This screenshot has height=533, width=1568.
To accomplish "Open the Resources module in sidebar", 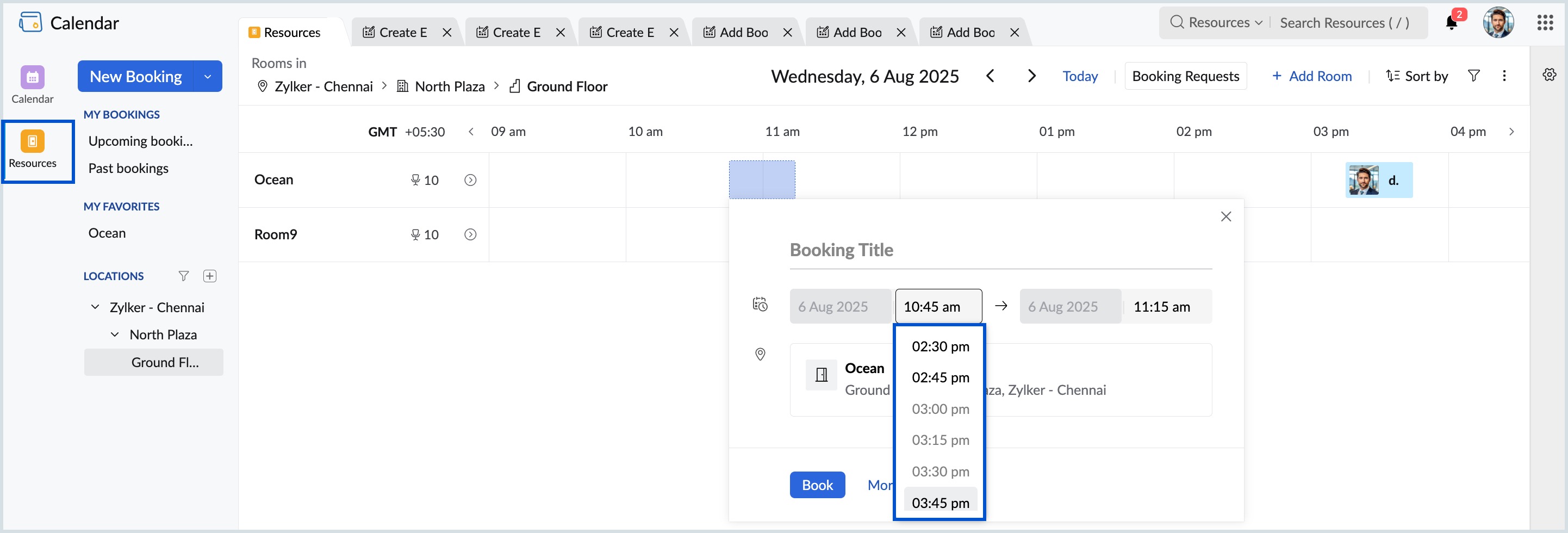I will (x=32, y=150).
